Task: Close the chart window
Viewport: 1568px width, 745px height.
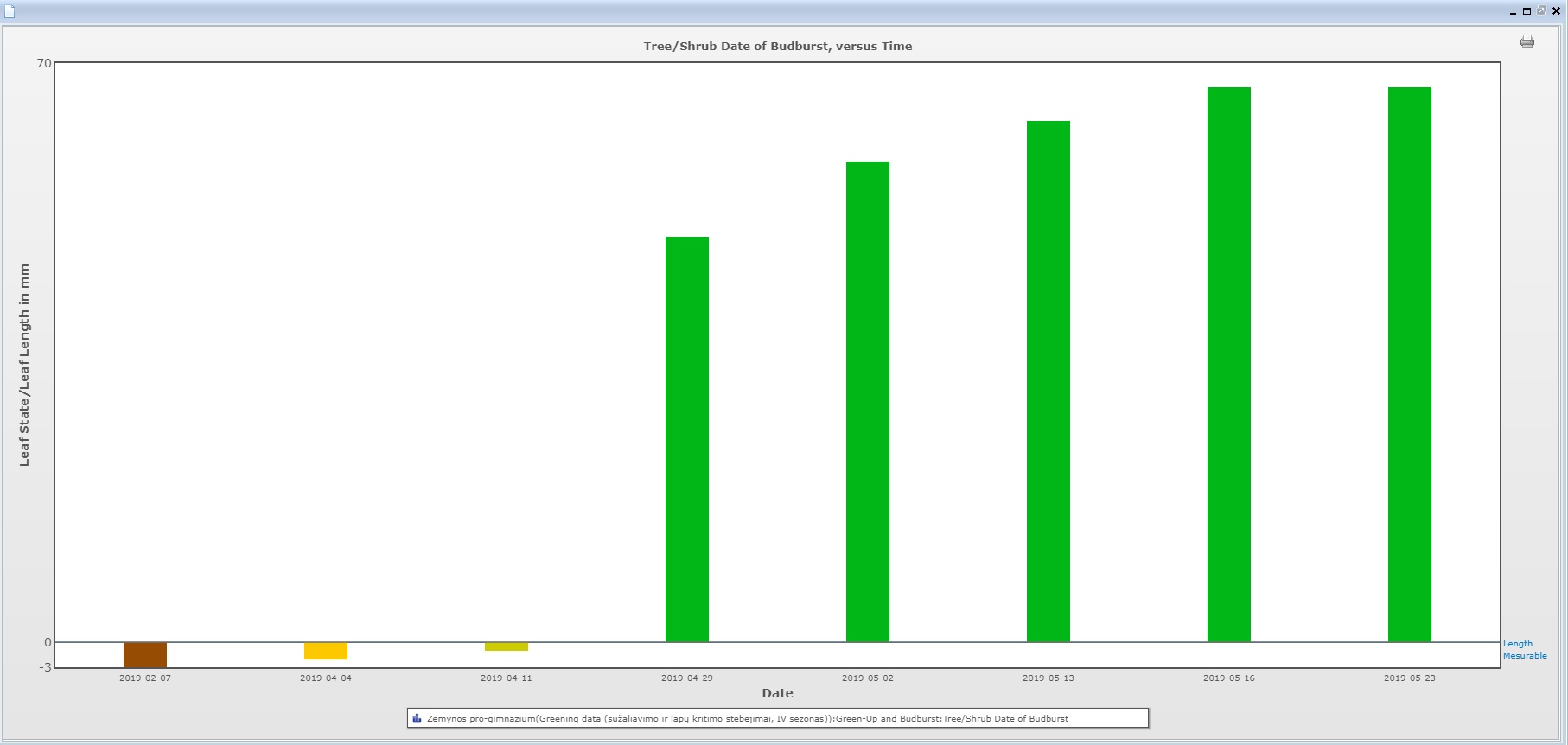Action: tap(1556, 11)
